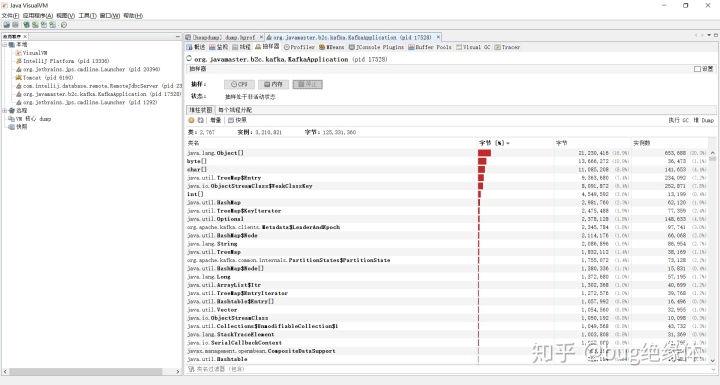Open the Tools (工具) menu

coord(87,16)
